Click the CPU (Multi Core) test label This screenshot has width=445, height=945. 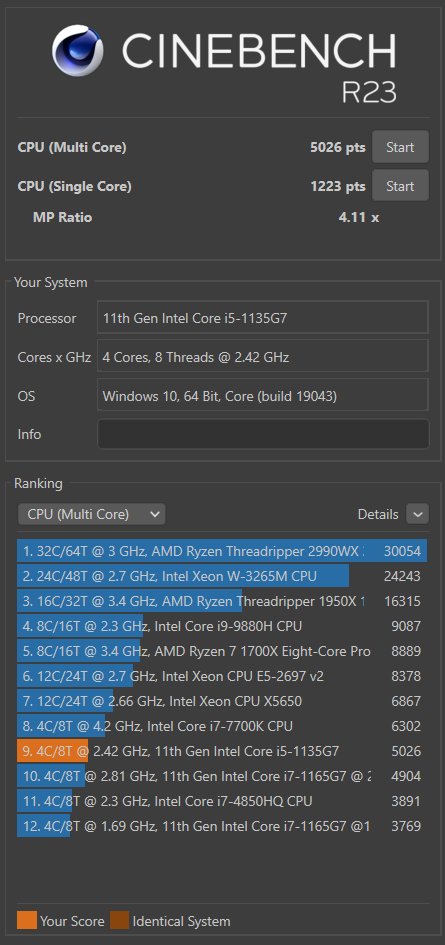pos(72,147)
